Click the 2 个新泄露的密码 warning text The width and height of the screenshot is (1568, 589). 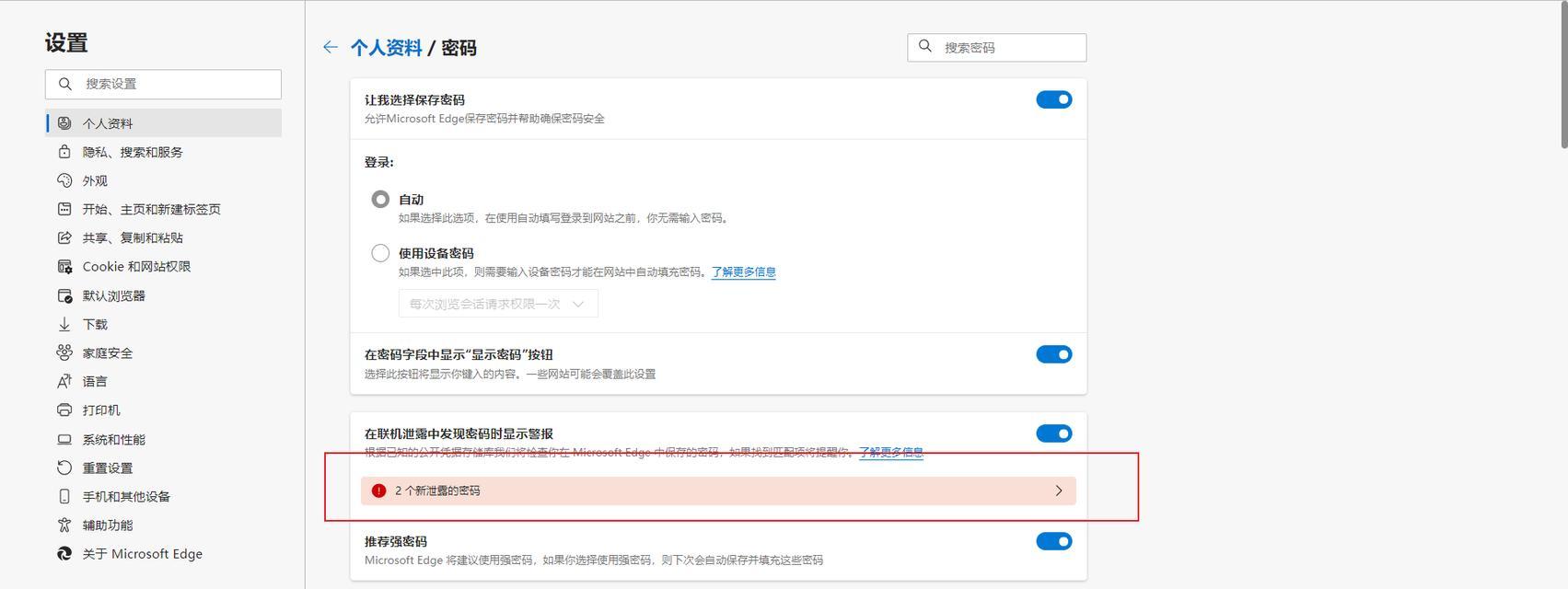437,491
